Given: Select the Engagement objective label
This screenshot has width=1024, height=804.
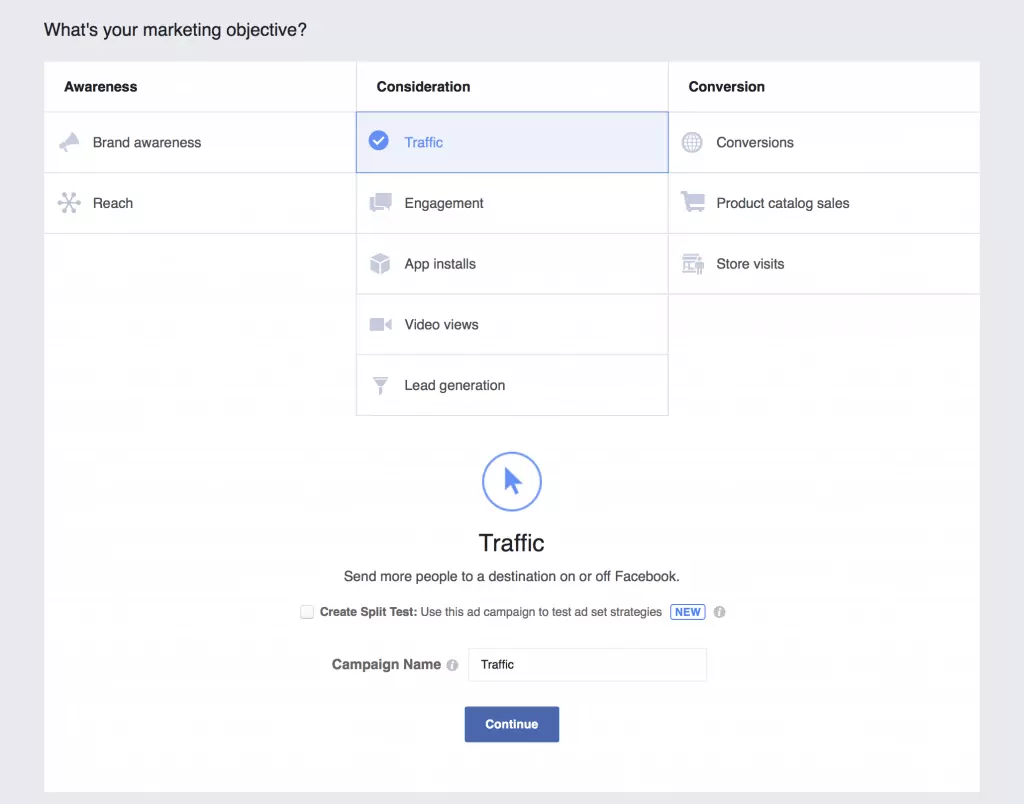Looking at the screenshot, I should 444,204.
